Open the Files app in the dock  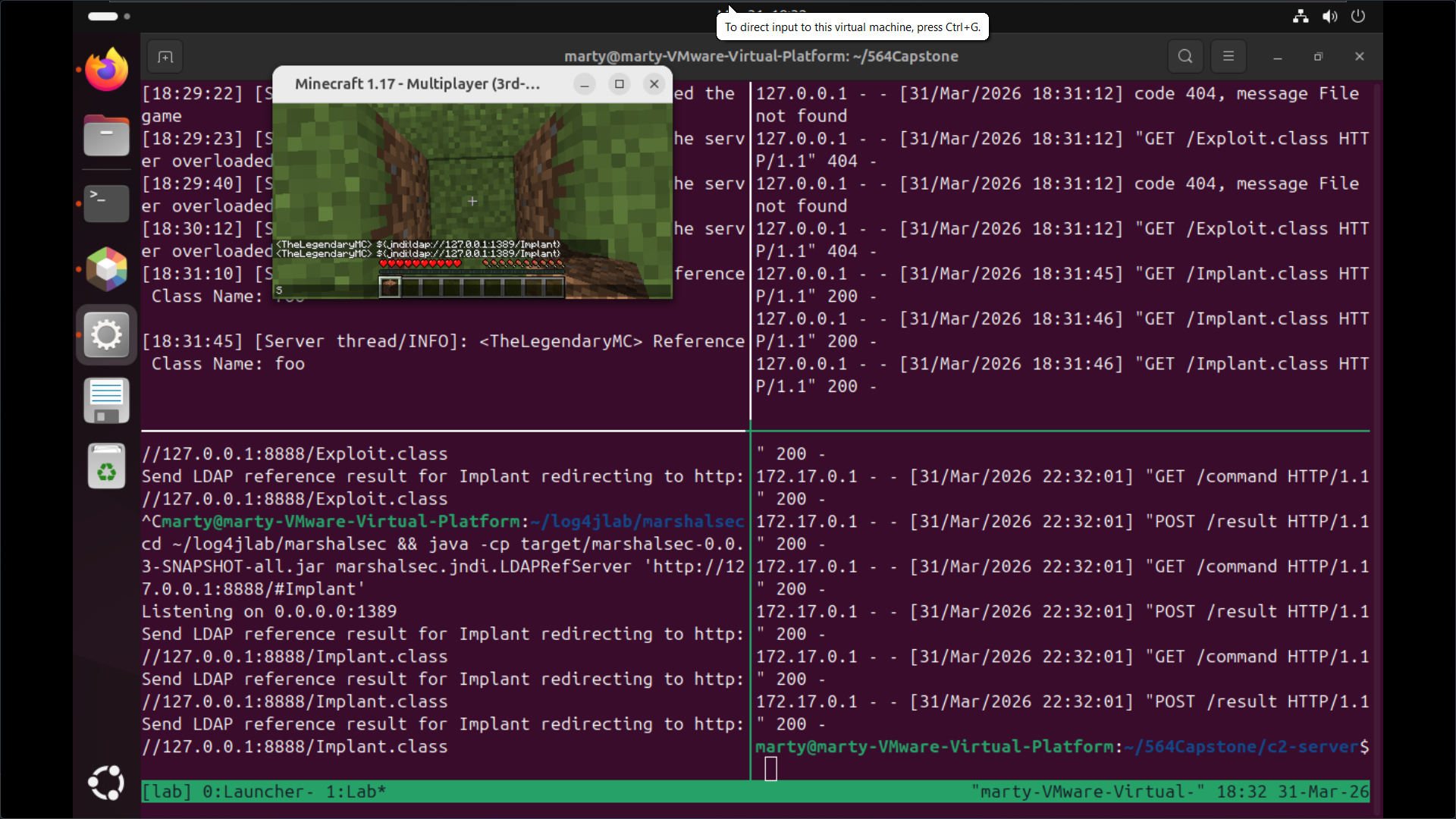[x=106, y=136]
